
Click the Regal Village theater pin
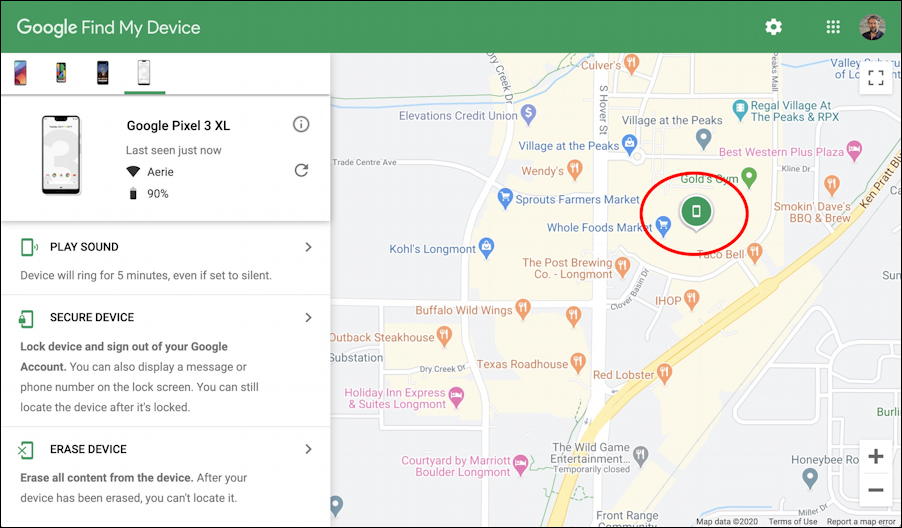(740, 108)
